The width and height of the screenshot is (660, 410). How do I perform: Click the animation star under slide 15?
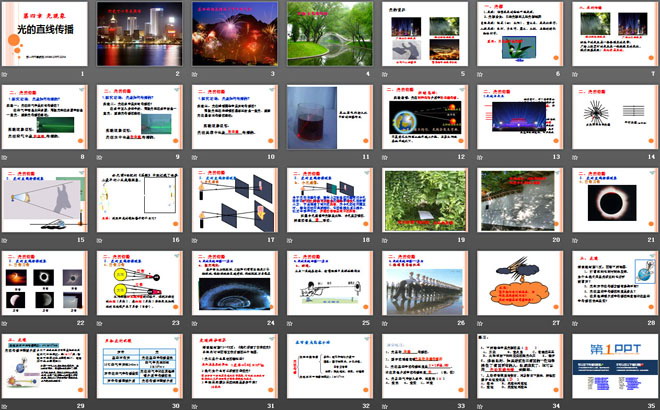coord(5,240)
